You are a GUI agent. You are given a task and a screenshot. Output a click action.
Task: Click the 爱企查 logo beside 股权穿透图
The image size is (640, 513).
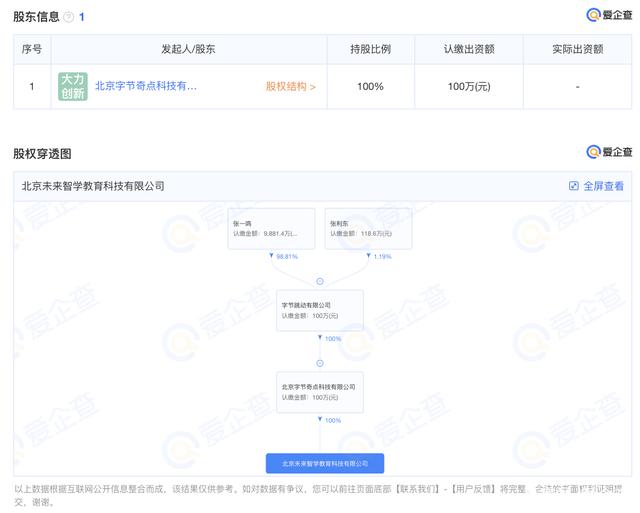coord(609,152)
